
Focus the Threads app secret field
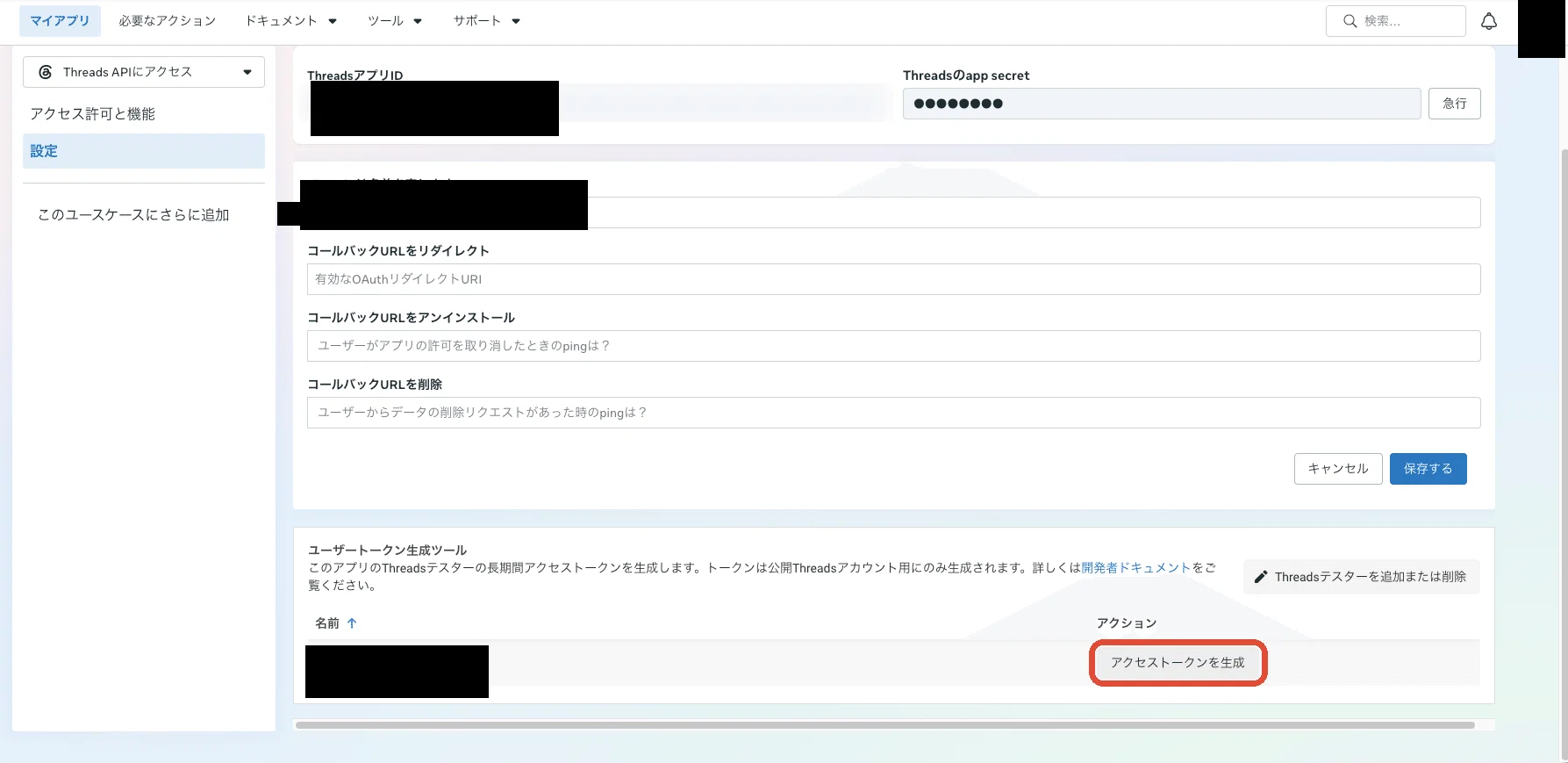(x=1162, y=104)
